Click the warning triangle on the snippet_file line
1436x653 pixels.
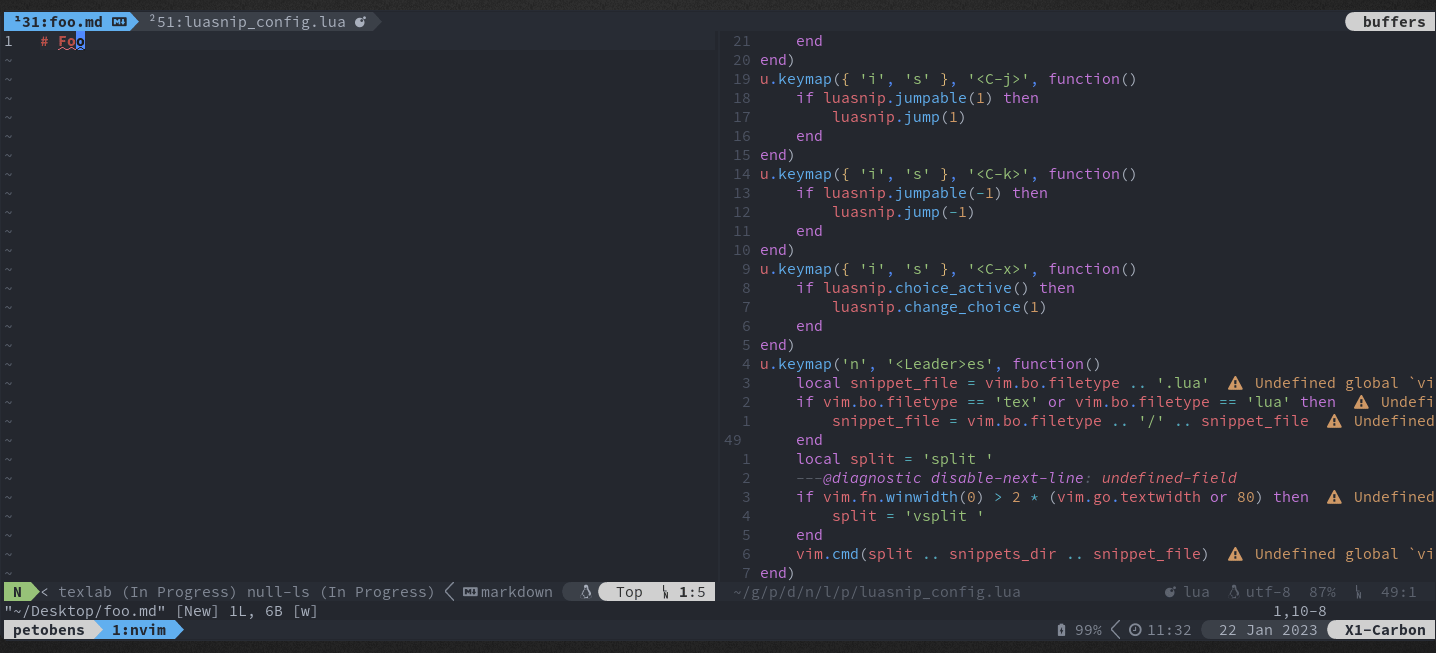(1334, 421)
